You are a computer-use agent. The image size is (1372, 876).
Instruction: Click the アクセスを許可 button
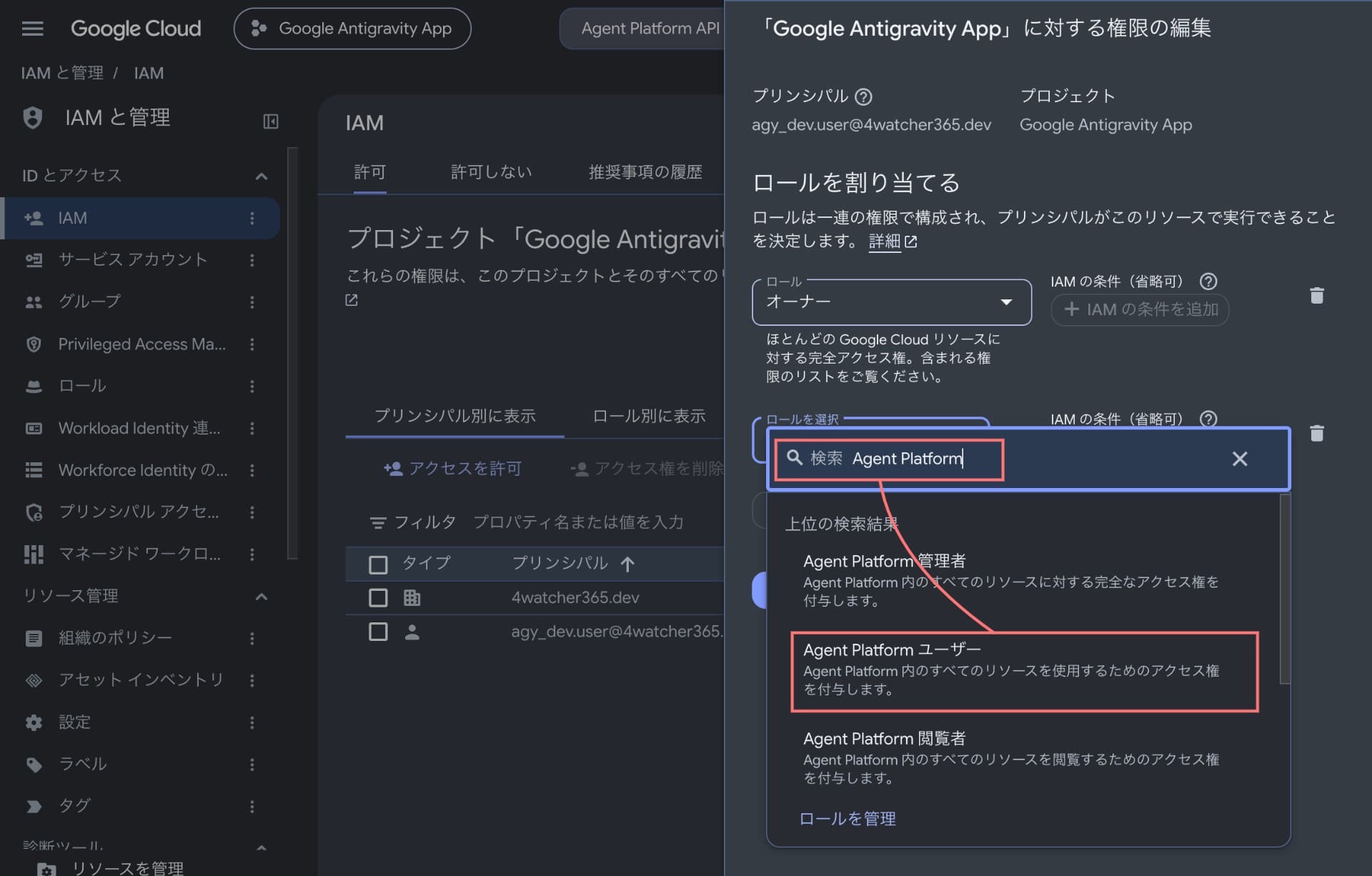452,468
